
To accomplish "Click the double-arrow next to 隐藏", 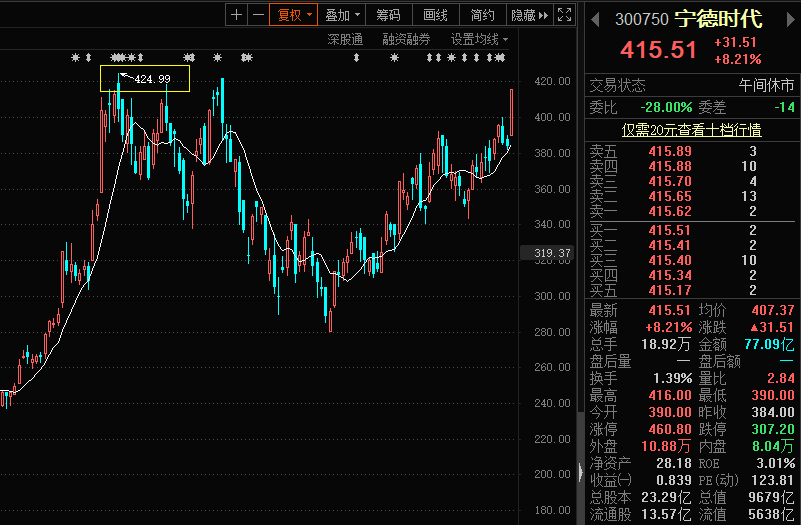I will [543, 15].
